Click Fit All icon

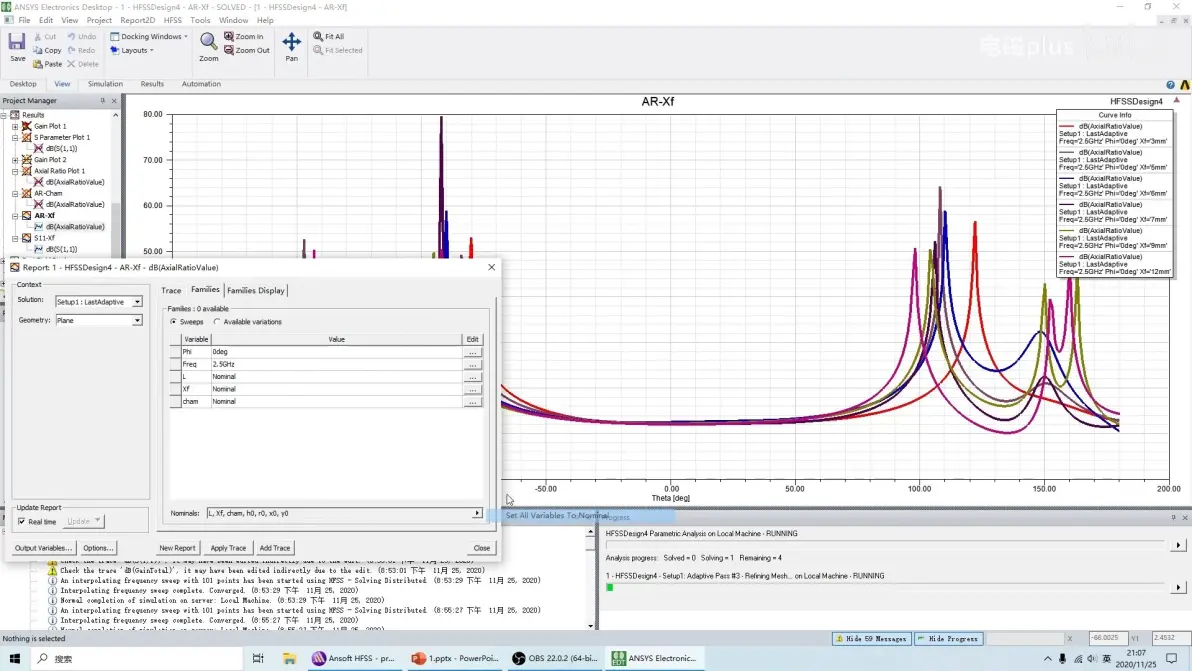pyautogui.click(x=328, y=36)
